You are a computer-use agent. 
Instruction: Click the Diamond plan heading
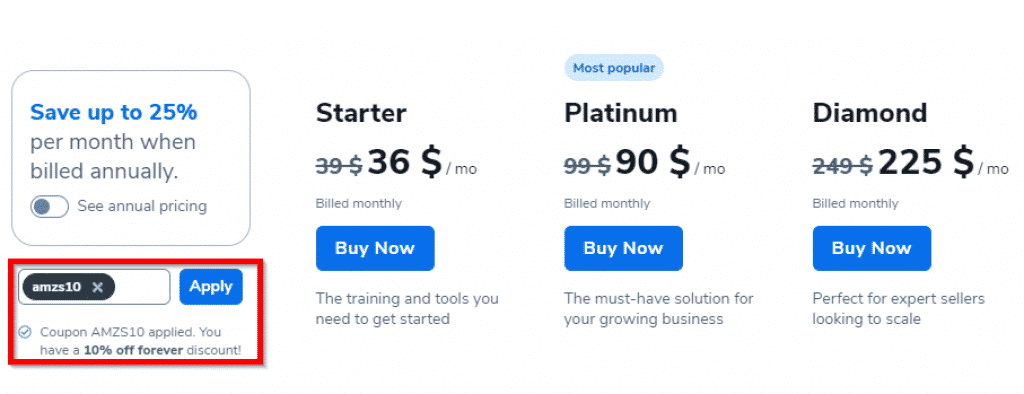pos(870,113)
